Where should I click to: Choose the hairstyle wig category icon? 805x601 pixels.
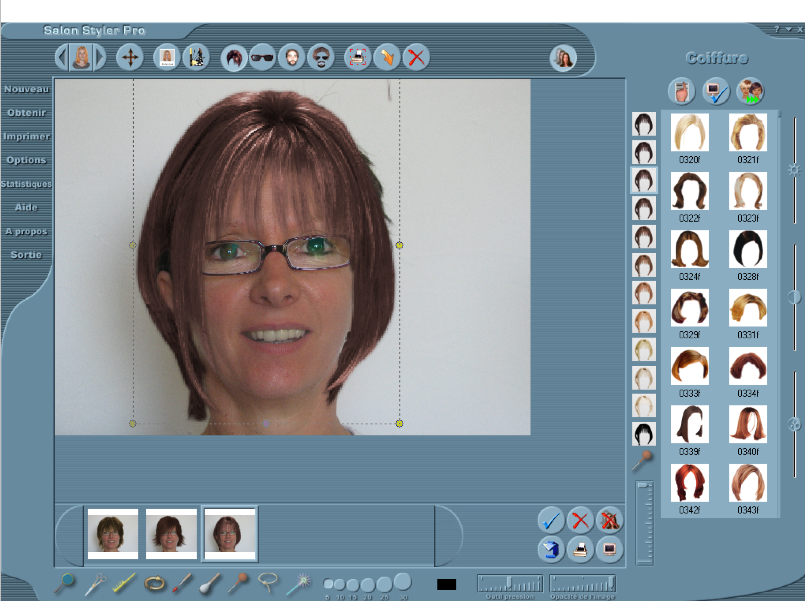point(234,57)
